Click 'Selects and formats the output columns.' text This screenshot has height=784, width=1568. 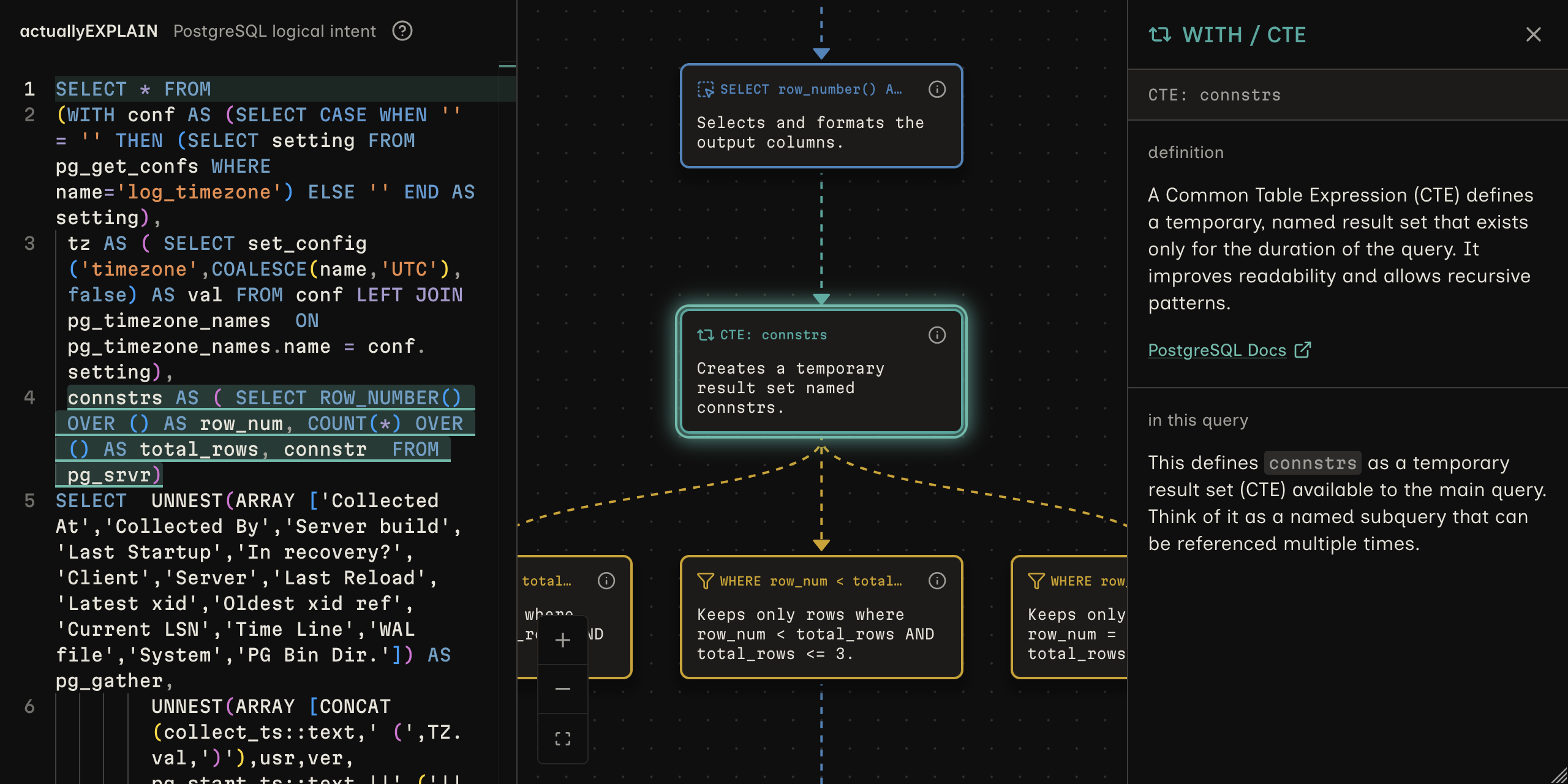click(810, 132)
